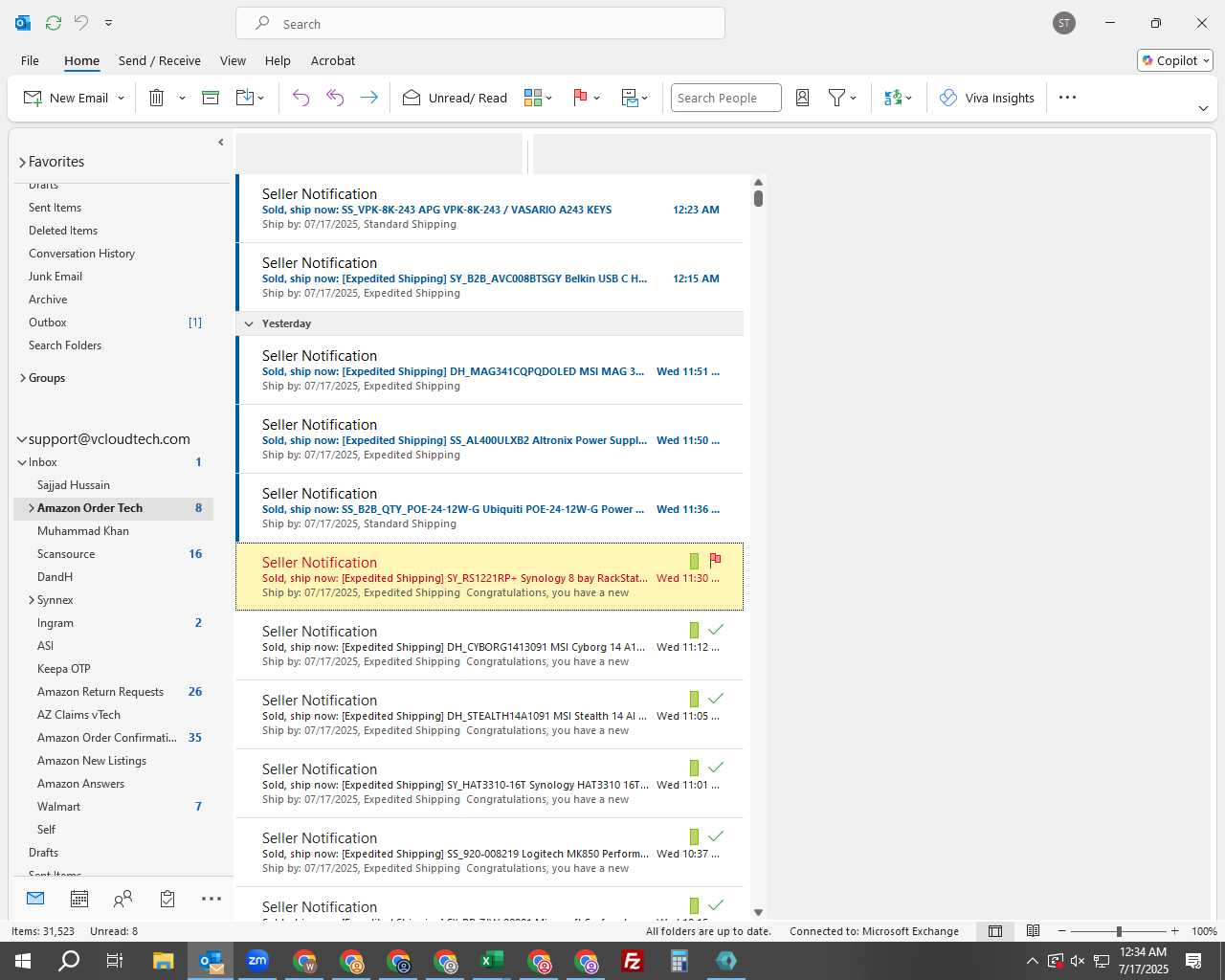Open Windows Search on the taskbar
The image size is (1225, 980).
69,961
